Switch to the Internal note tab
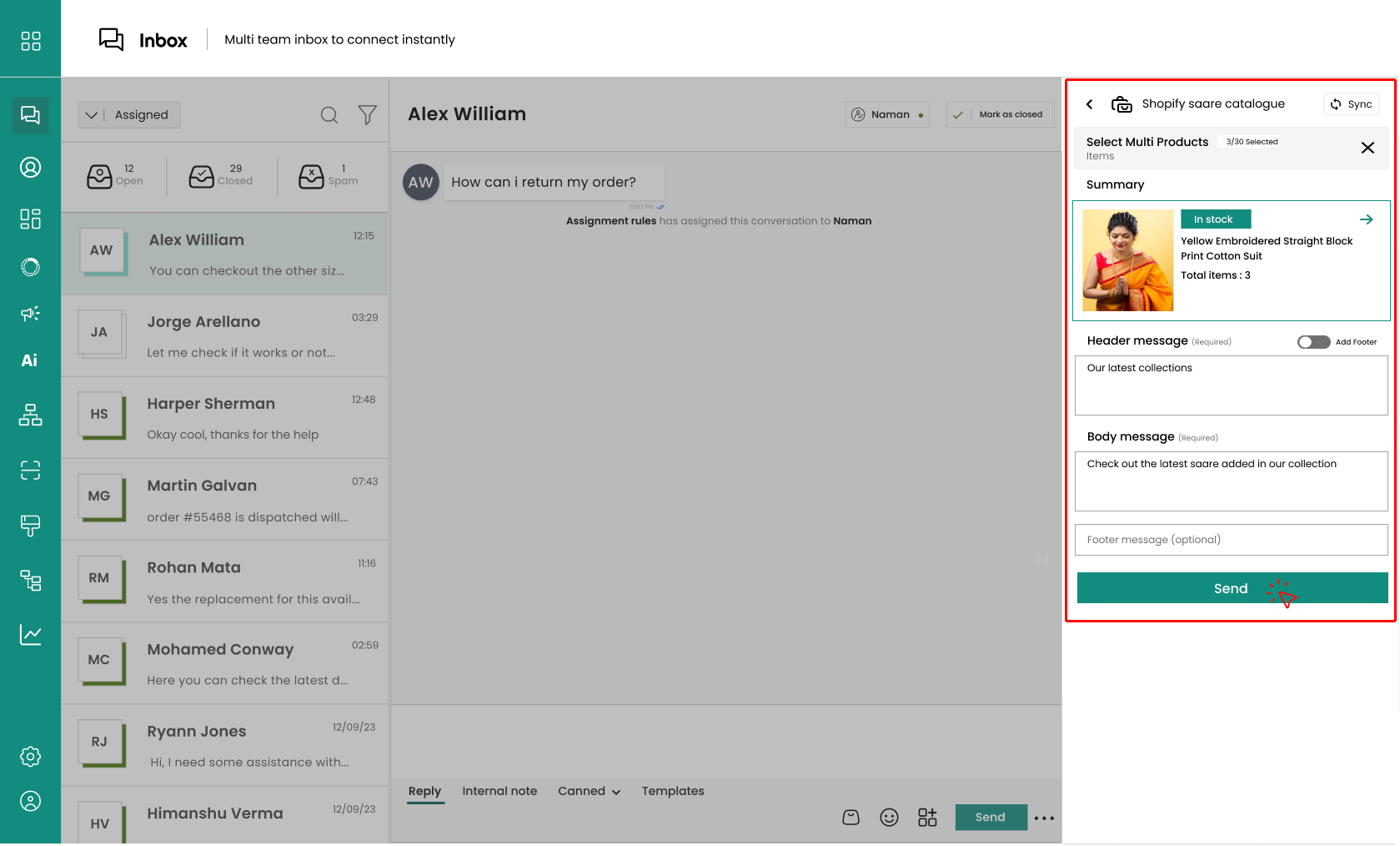 pyautogui.click(x=499, y=791)
